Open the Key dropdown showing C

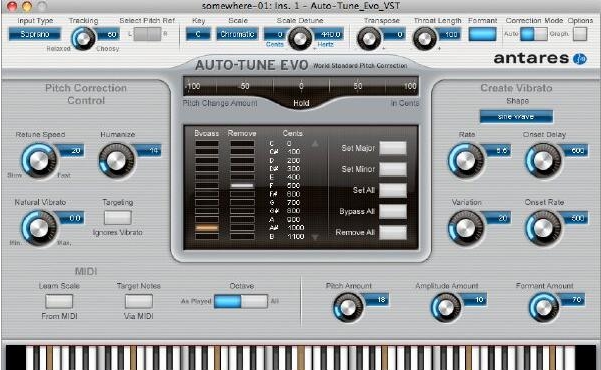click(x=198, y=34)
